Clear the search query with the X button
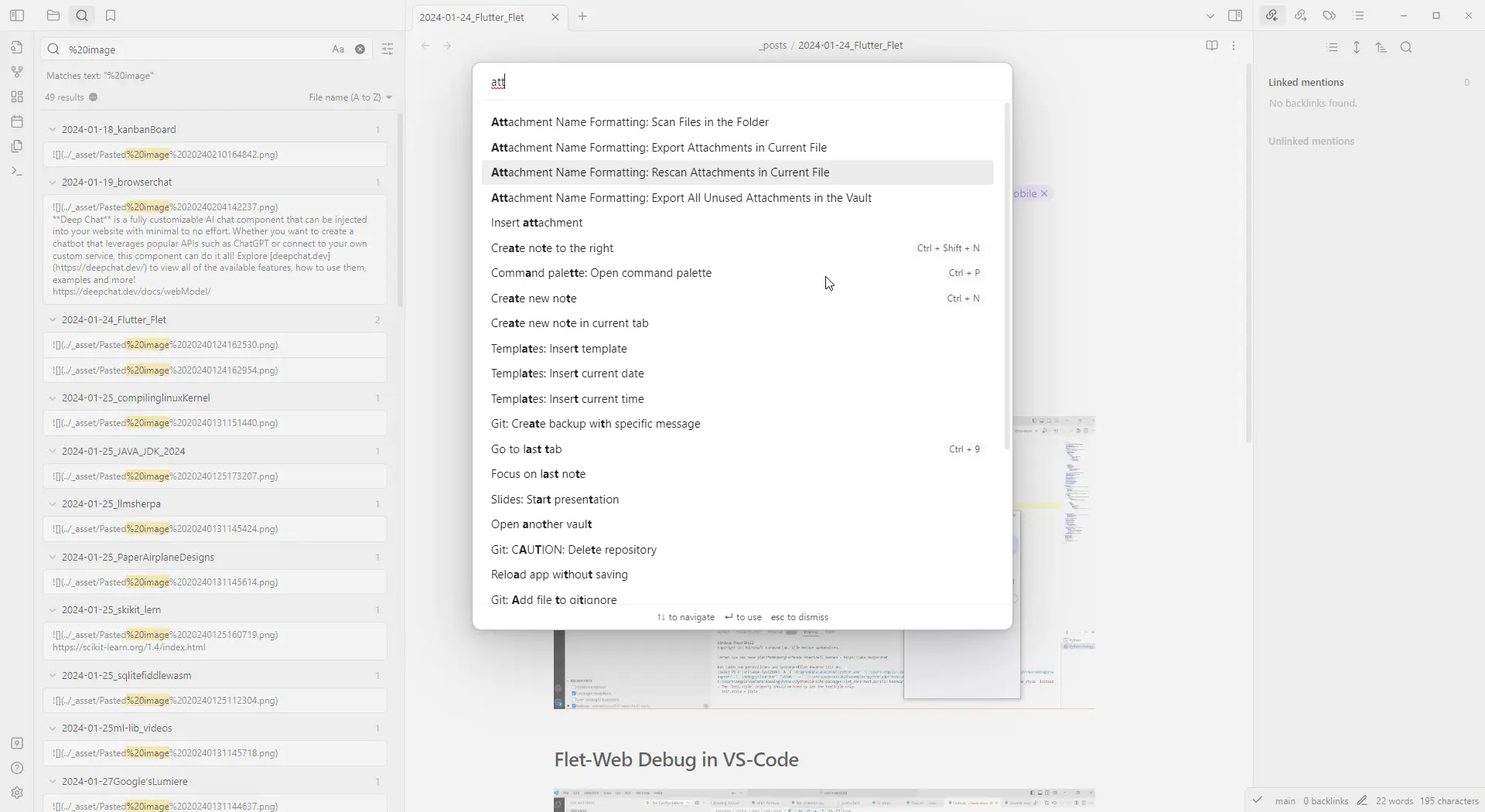This screenshot has height=812, width=1485. point(360,49)
